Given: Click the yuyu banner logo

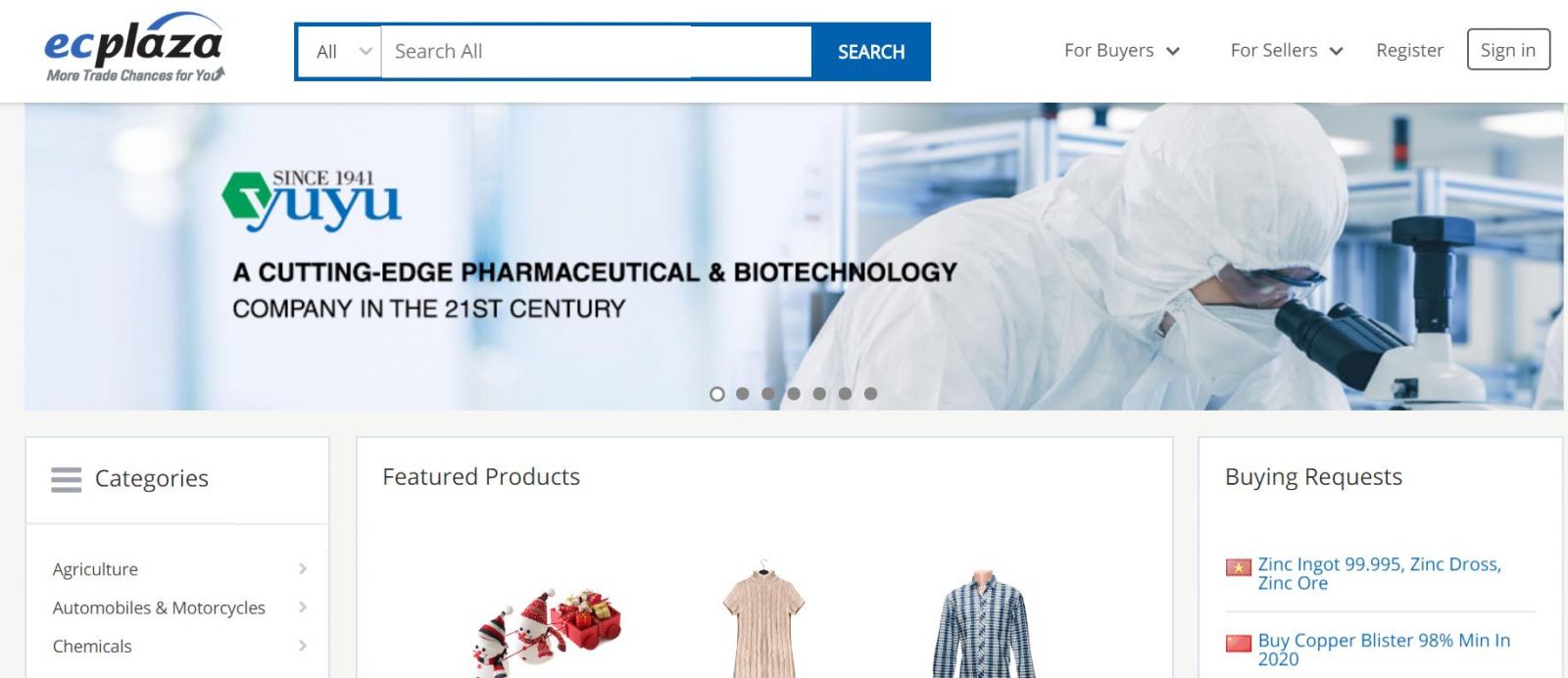Looking at the screenshot, I should click(312, 200).
